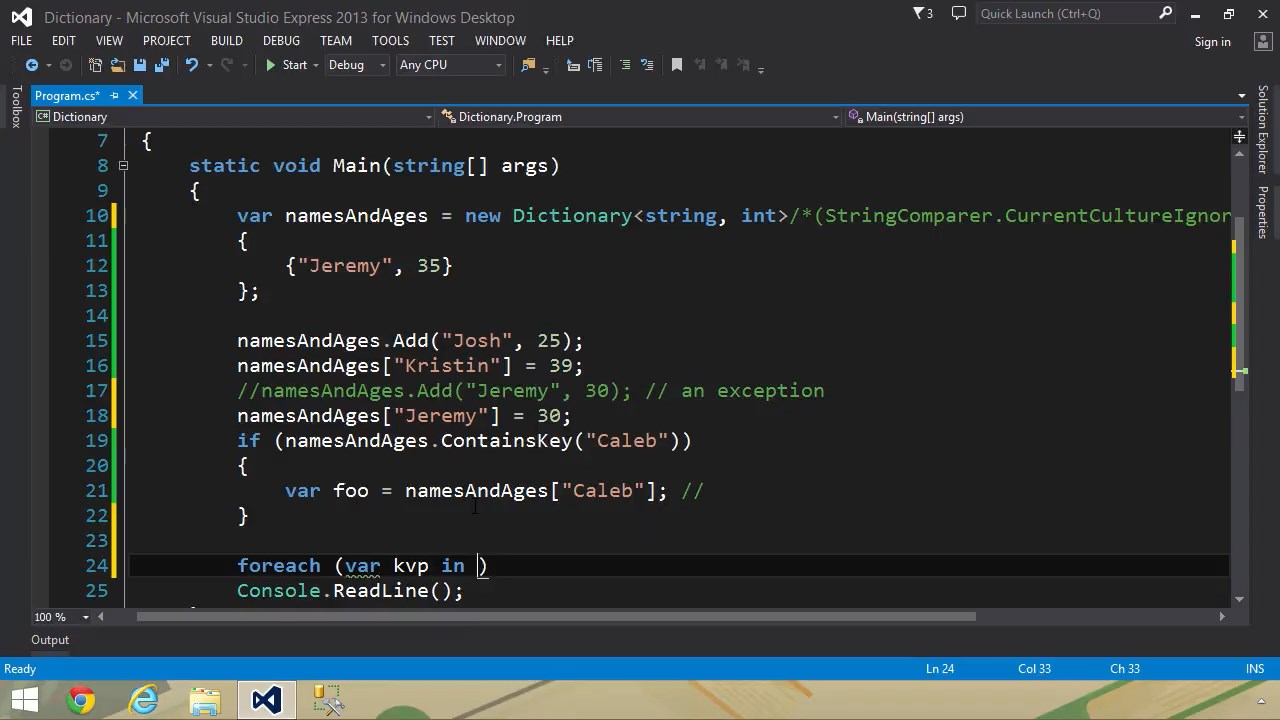Open Google Chrome from the taskbar
The width and height of the screenshot is (1280, 720).
click(x=82, y=699)
